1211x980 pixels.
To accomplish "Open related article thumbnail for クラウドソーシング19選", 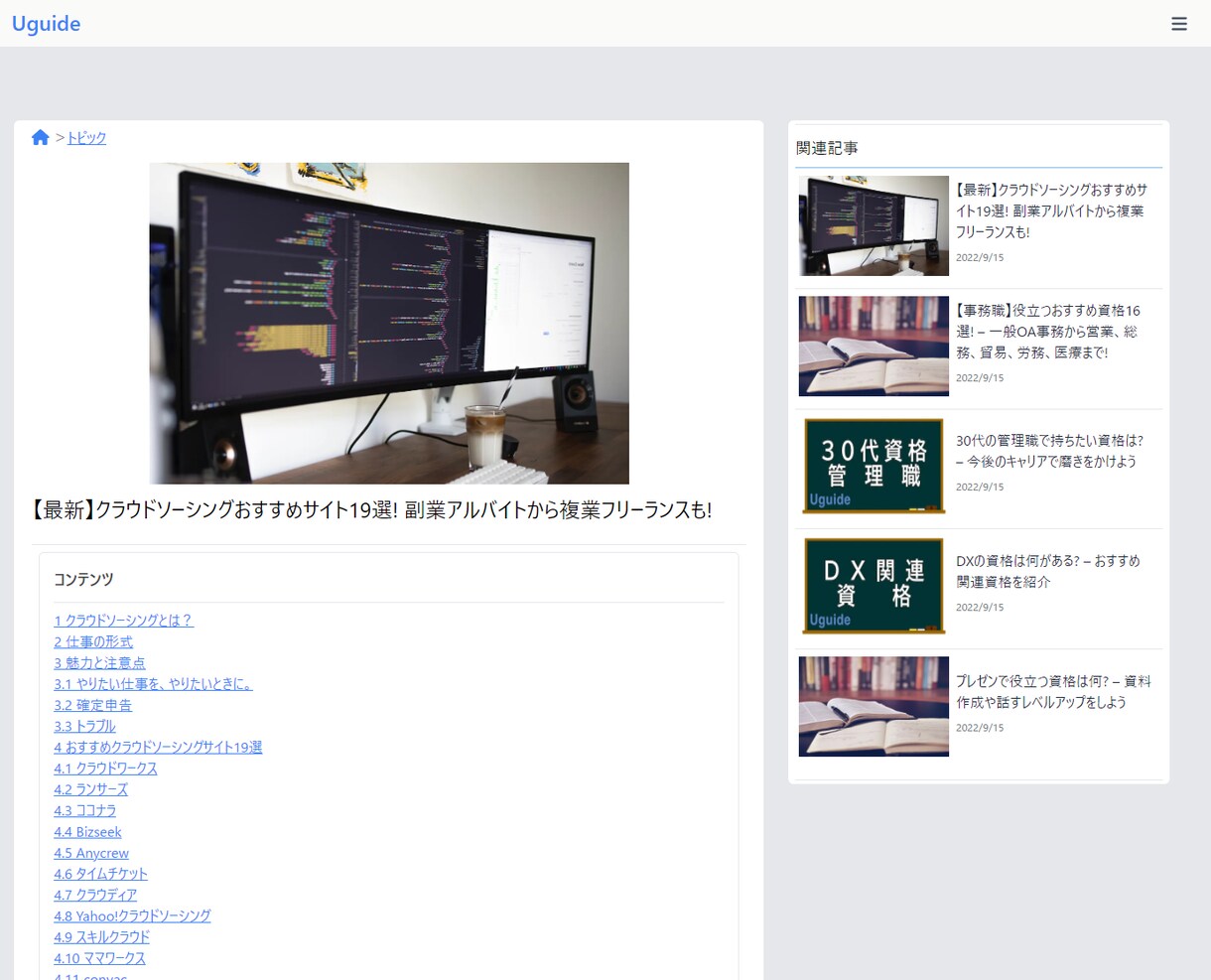I will tap(874, 225).
